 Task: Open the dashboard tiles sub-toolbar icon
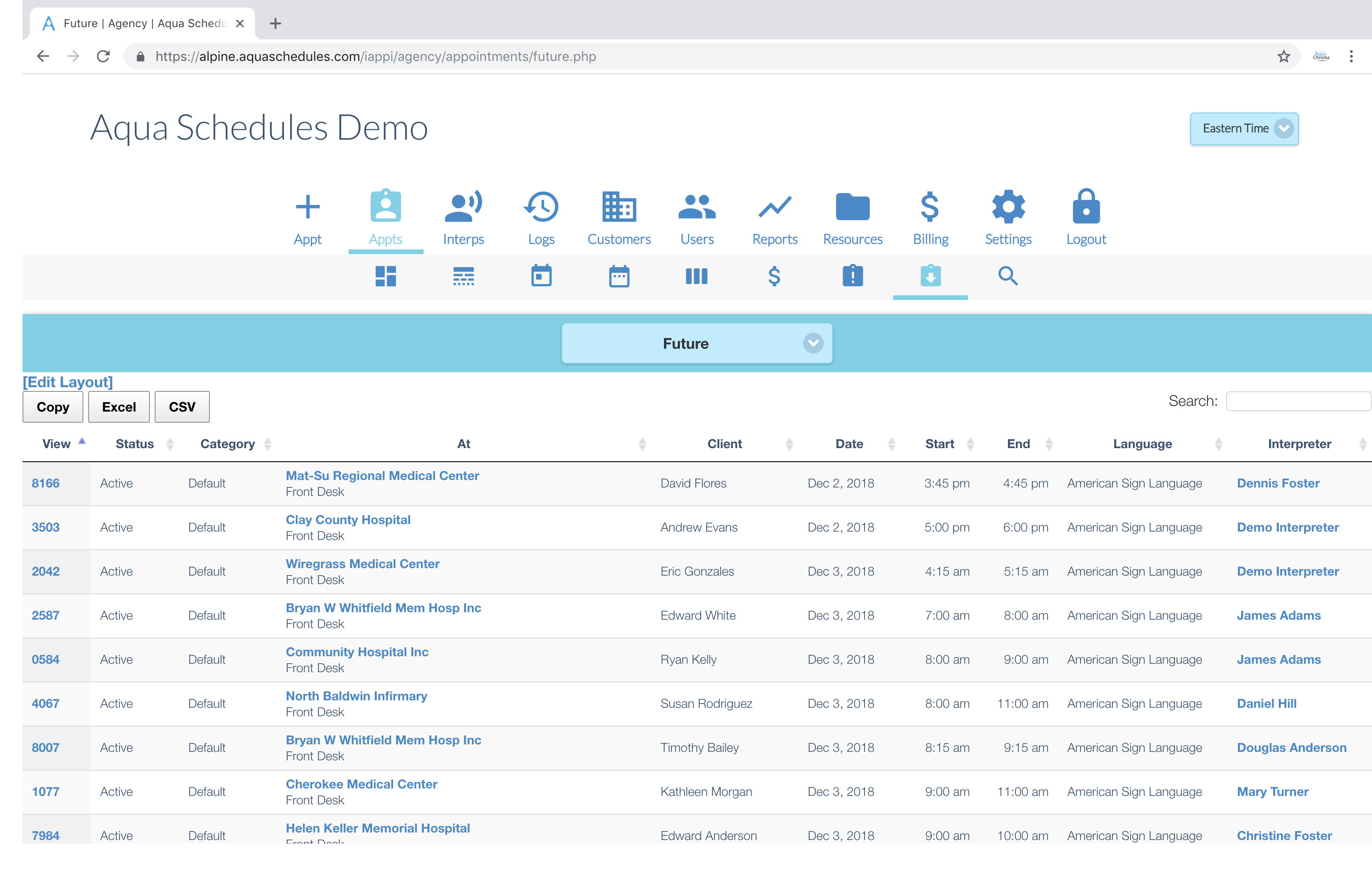click(386, 276)
